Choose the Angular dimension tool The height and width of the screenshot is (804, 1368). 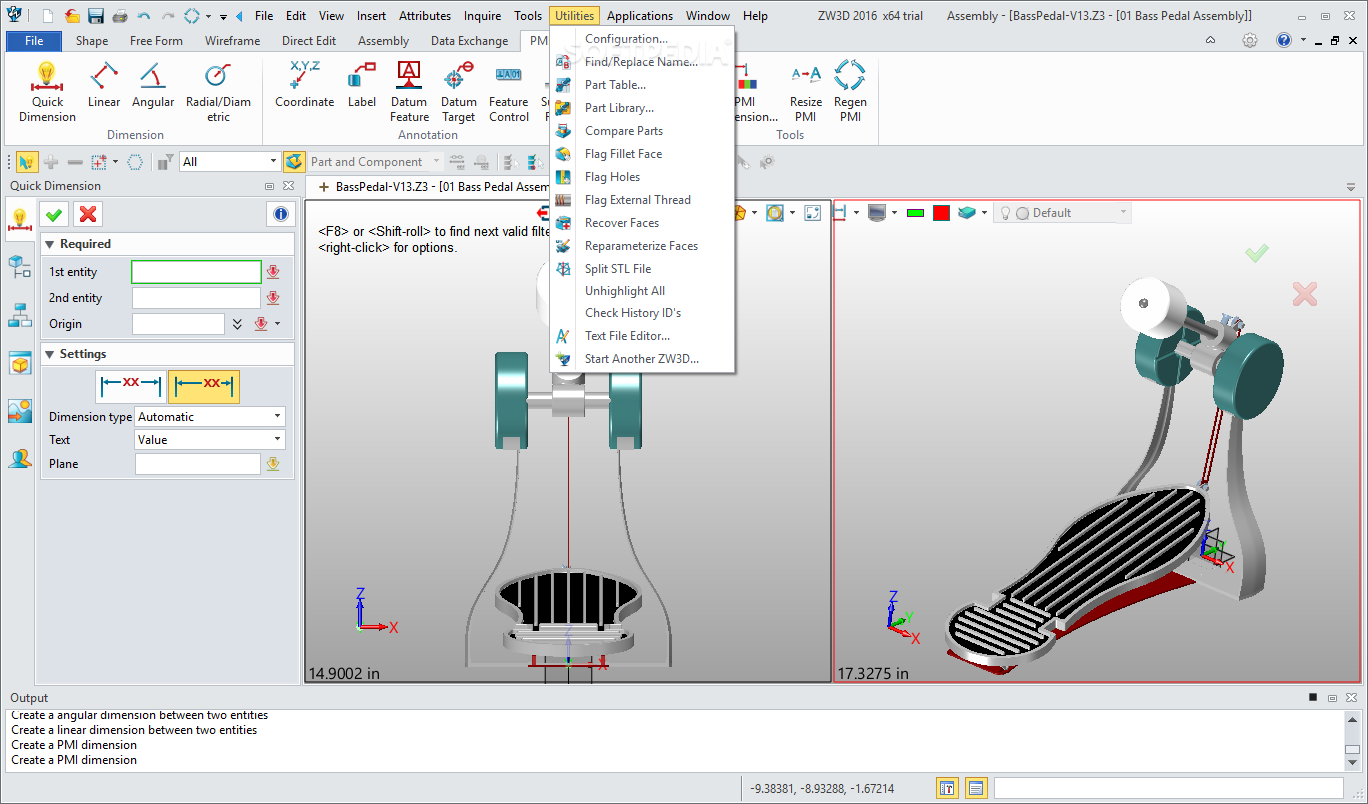pos(153,85)
